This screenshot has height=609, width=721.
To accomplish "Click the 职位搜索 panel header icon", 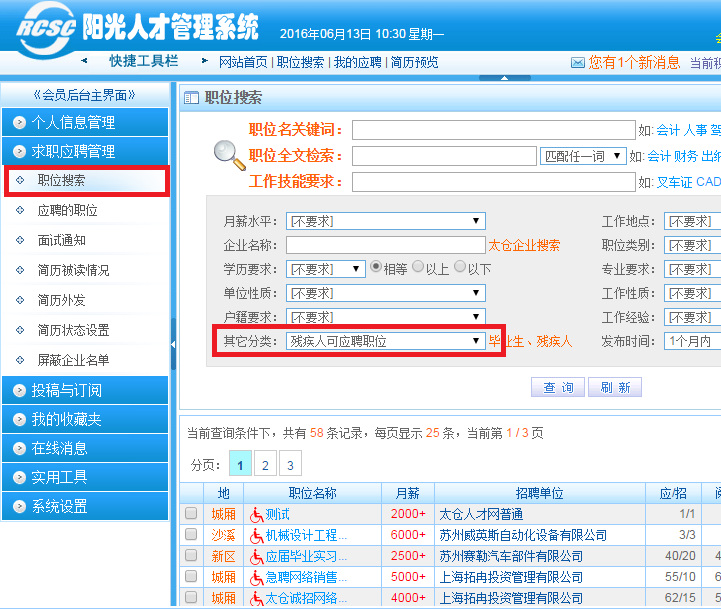I will 192,98.
